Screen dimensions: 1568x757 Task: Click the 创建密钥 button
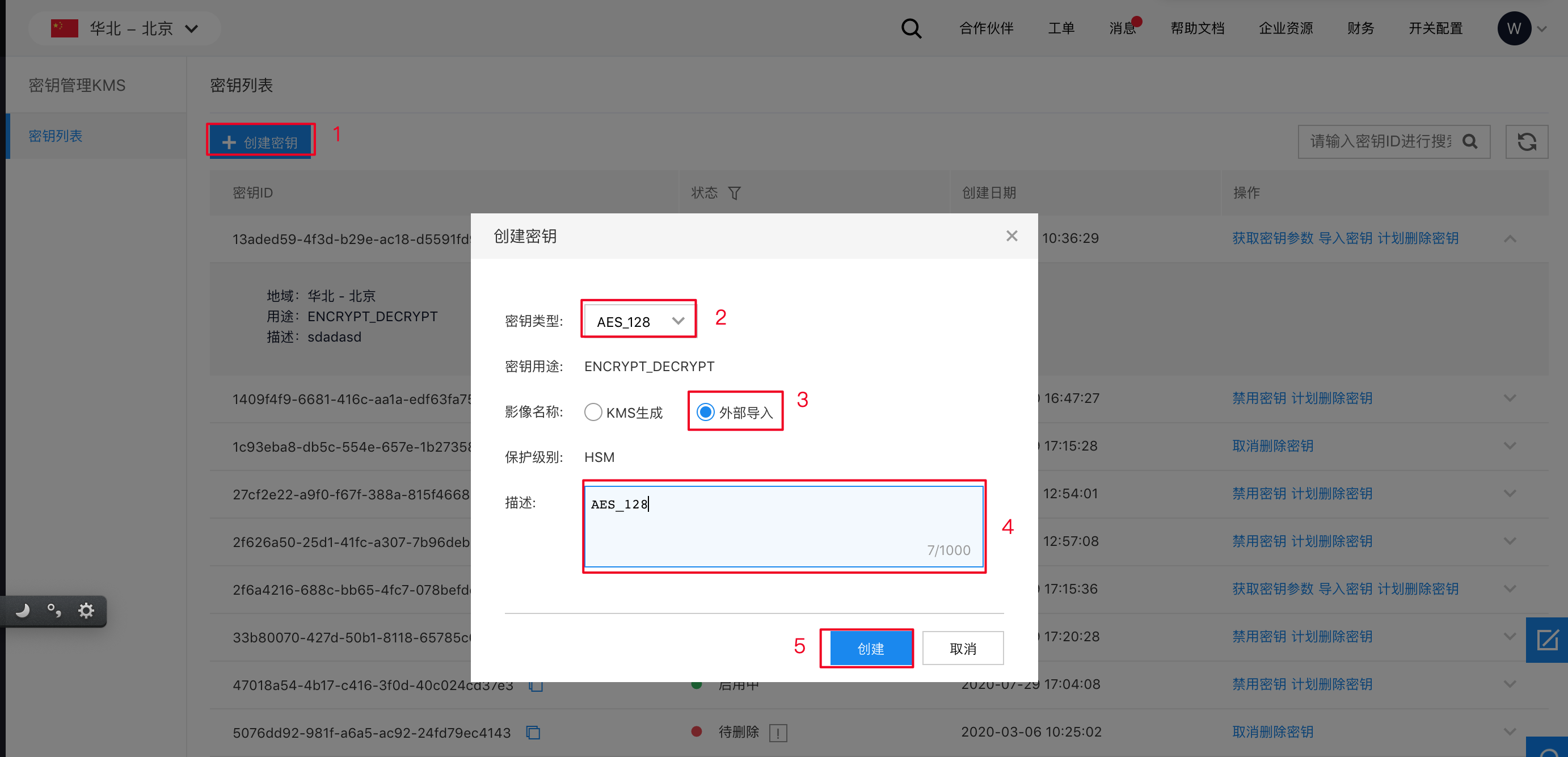260,142
